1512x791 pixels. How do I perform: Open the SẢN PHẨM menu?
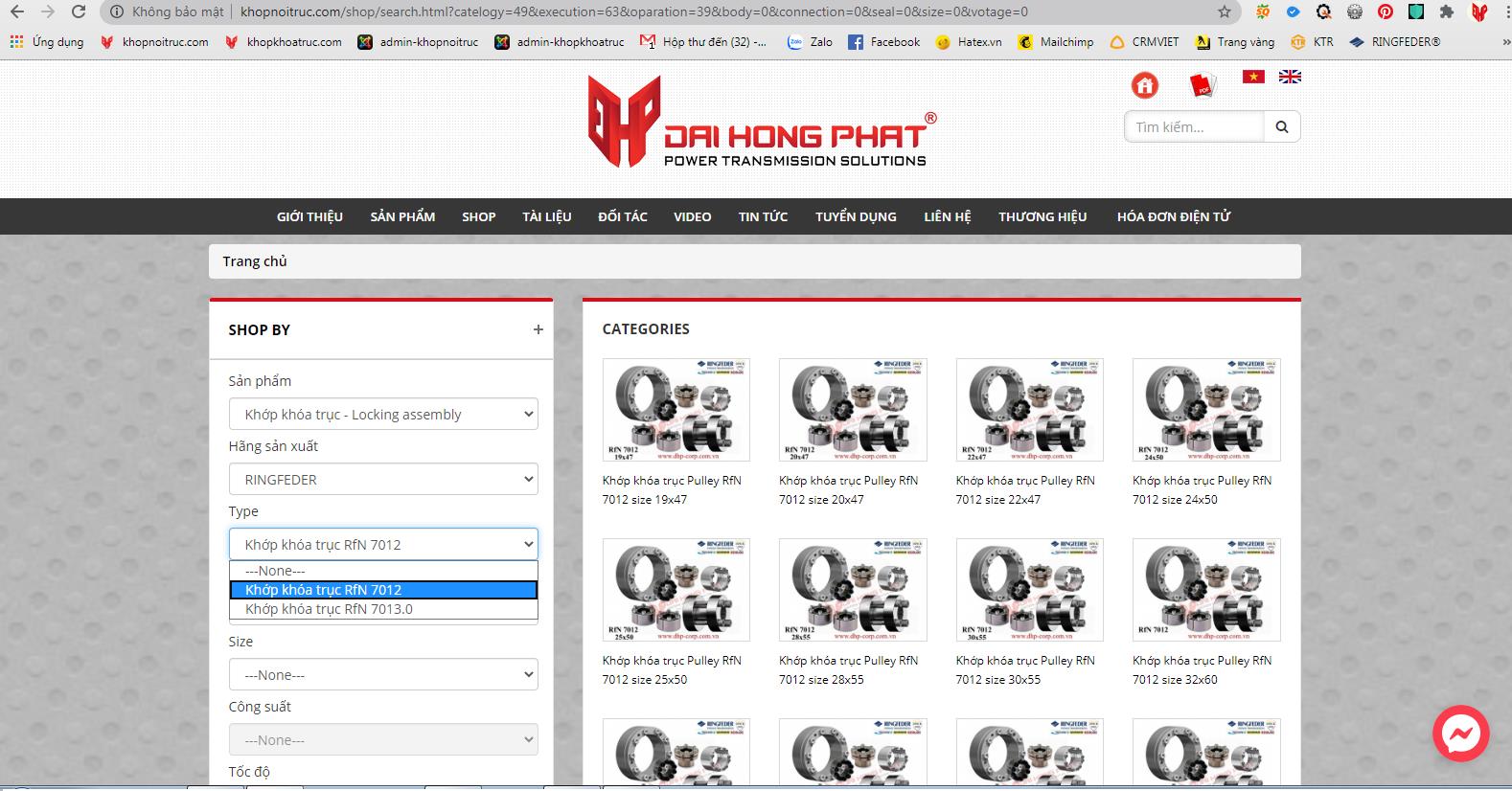402,216
